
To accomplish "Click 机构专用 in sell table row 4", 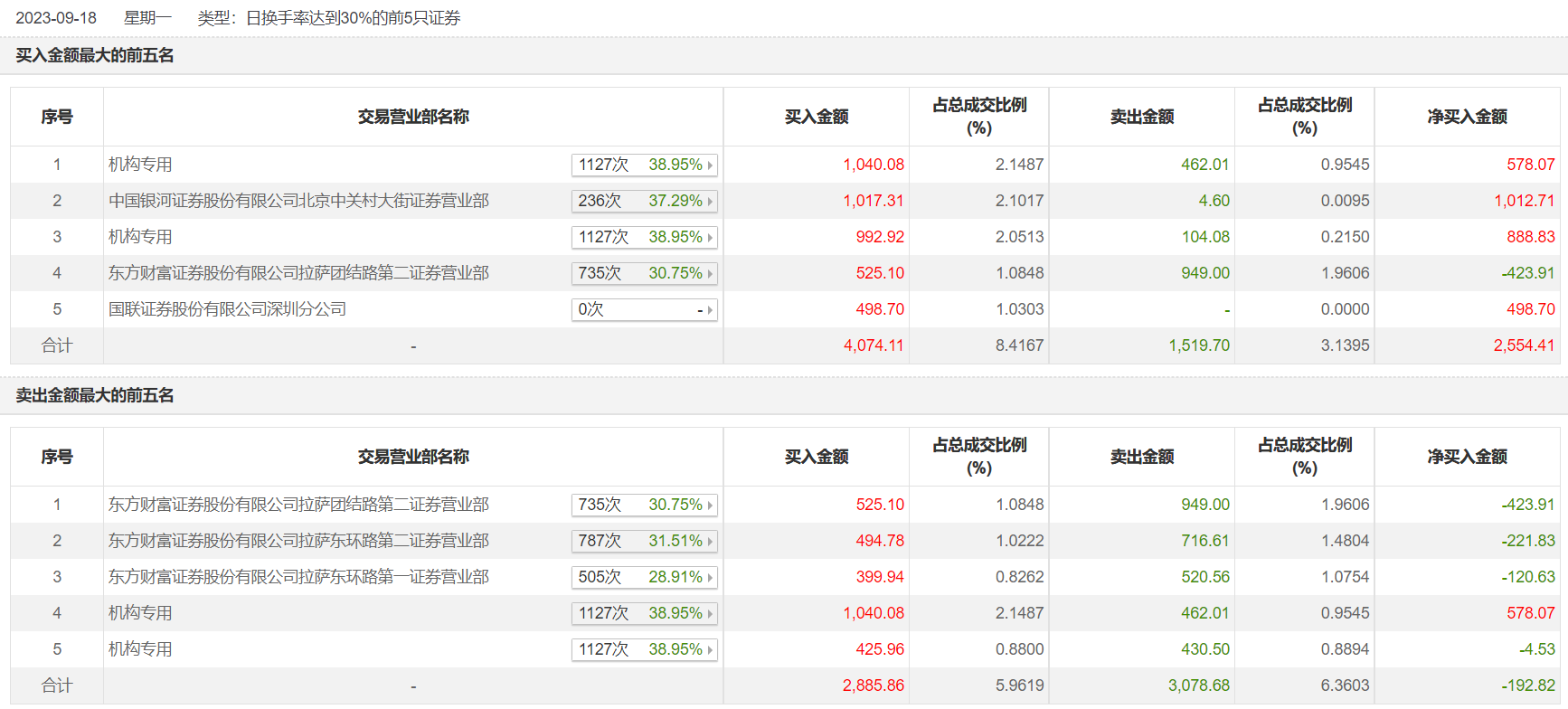I will tap(140, 613).
